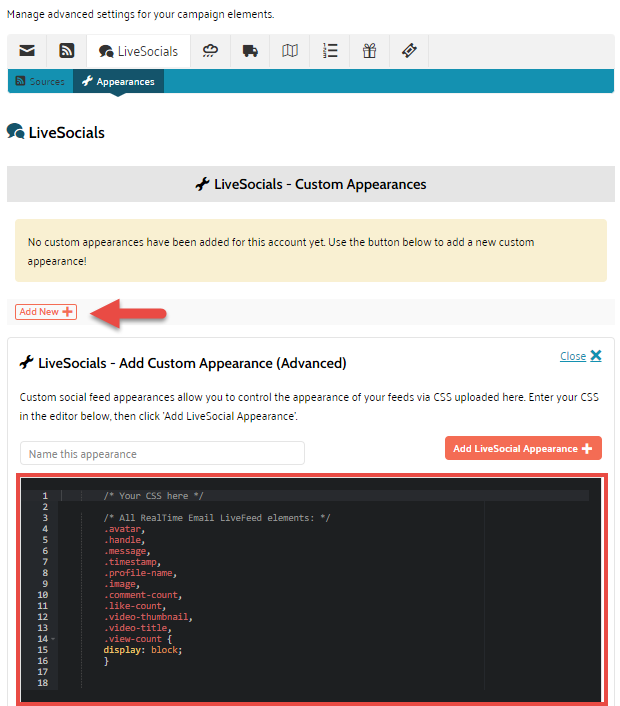This screenshot has height=706, width=620.
Task: Click the Name this appearance field
Action: [162, 454]
